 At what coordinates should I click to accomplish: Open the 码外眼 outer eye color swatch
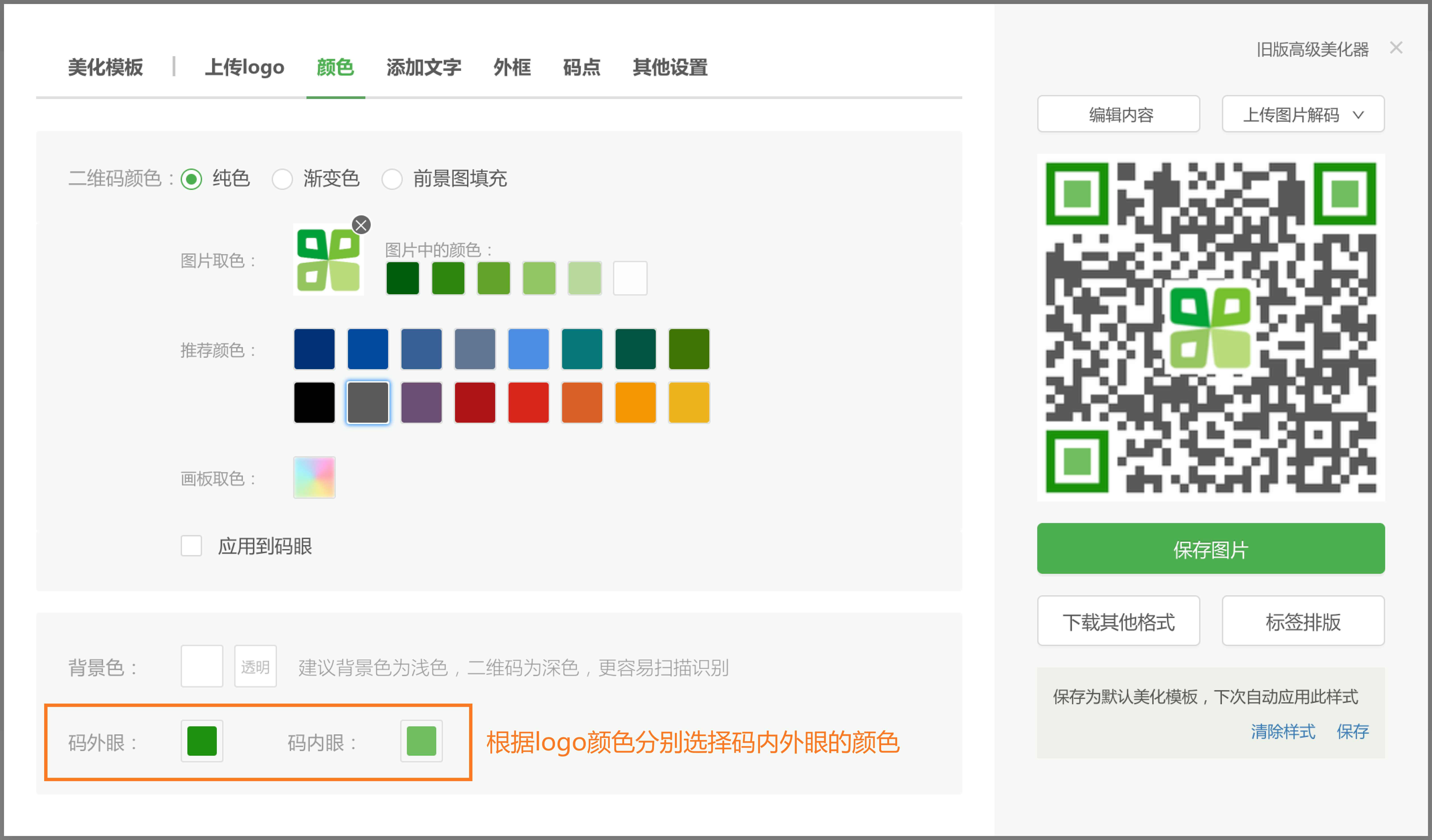click(202, 741)
